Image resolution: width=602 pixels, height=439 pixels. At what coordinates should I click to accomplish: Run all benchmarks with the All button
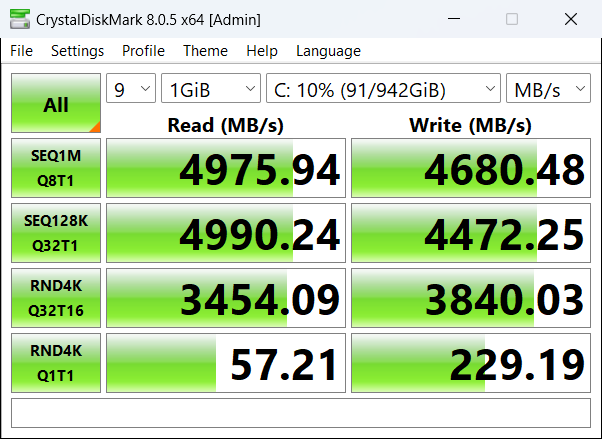tap(56, 103)
